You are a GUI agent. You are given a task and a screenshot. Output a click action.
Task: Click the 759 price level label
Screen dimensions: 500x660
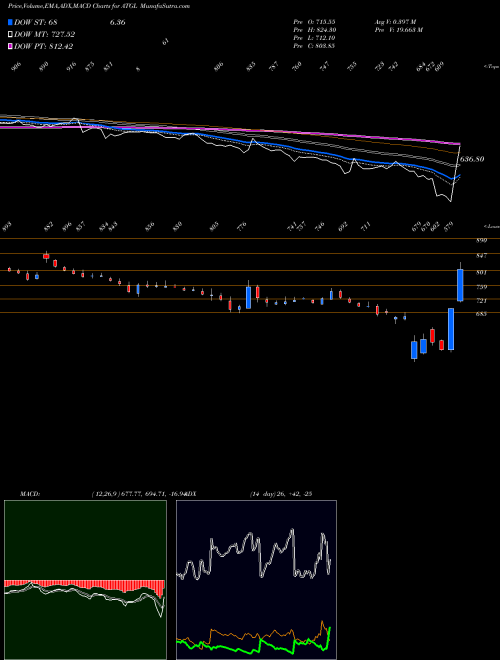tap(482, 287)
